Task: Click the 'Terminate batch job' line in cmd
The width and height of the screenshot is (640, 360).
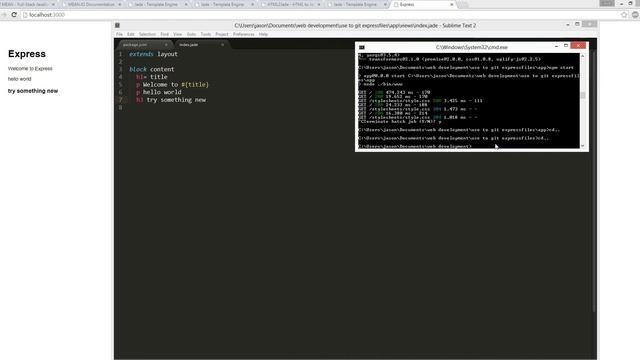Action: 400,121
